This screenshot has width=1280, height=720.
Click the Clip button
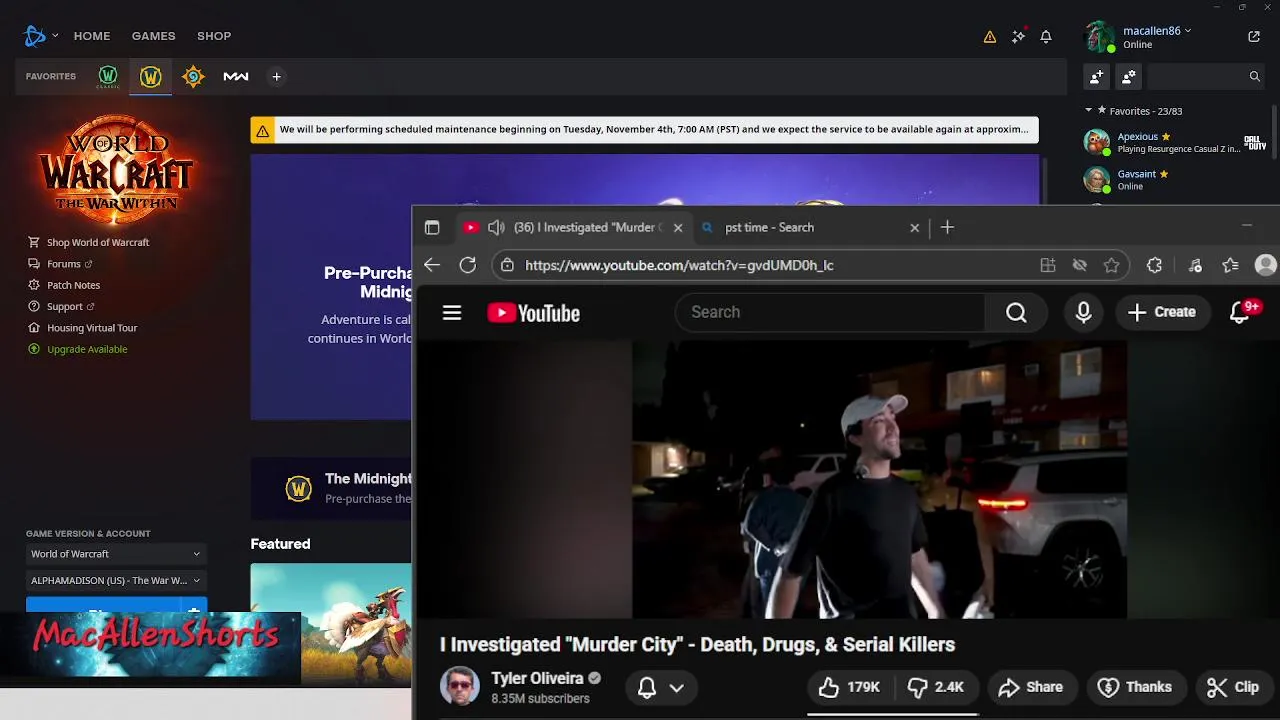[x=1233, y=687]
